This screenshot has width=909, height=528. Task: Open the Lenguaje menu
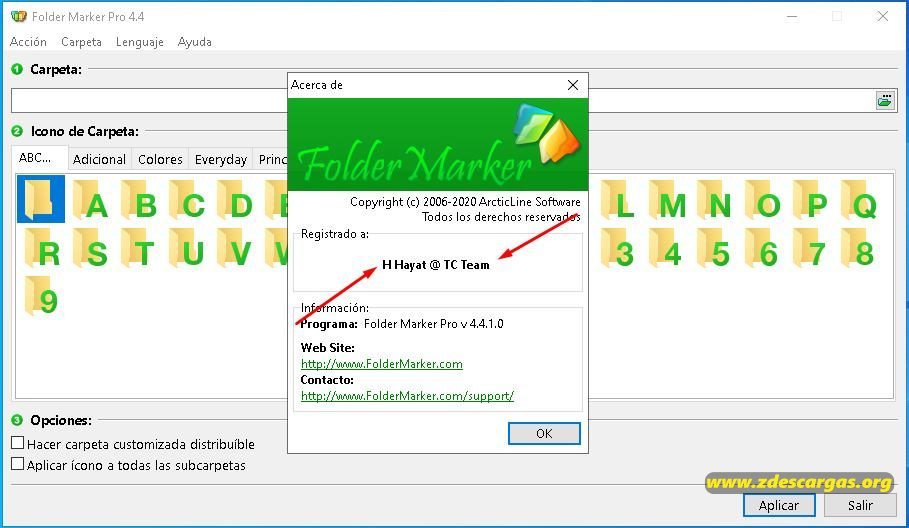[x=140, y=42]
